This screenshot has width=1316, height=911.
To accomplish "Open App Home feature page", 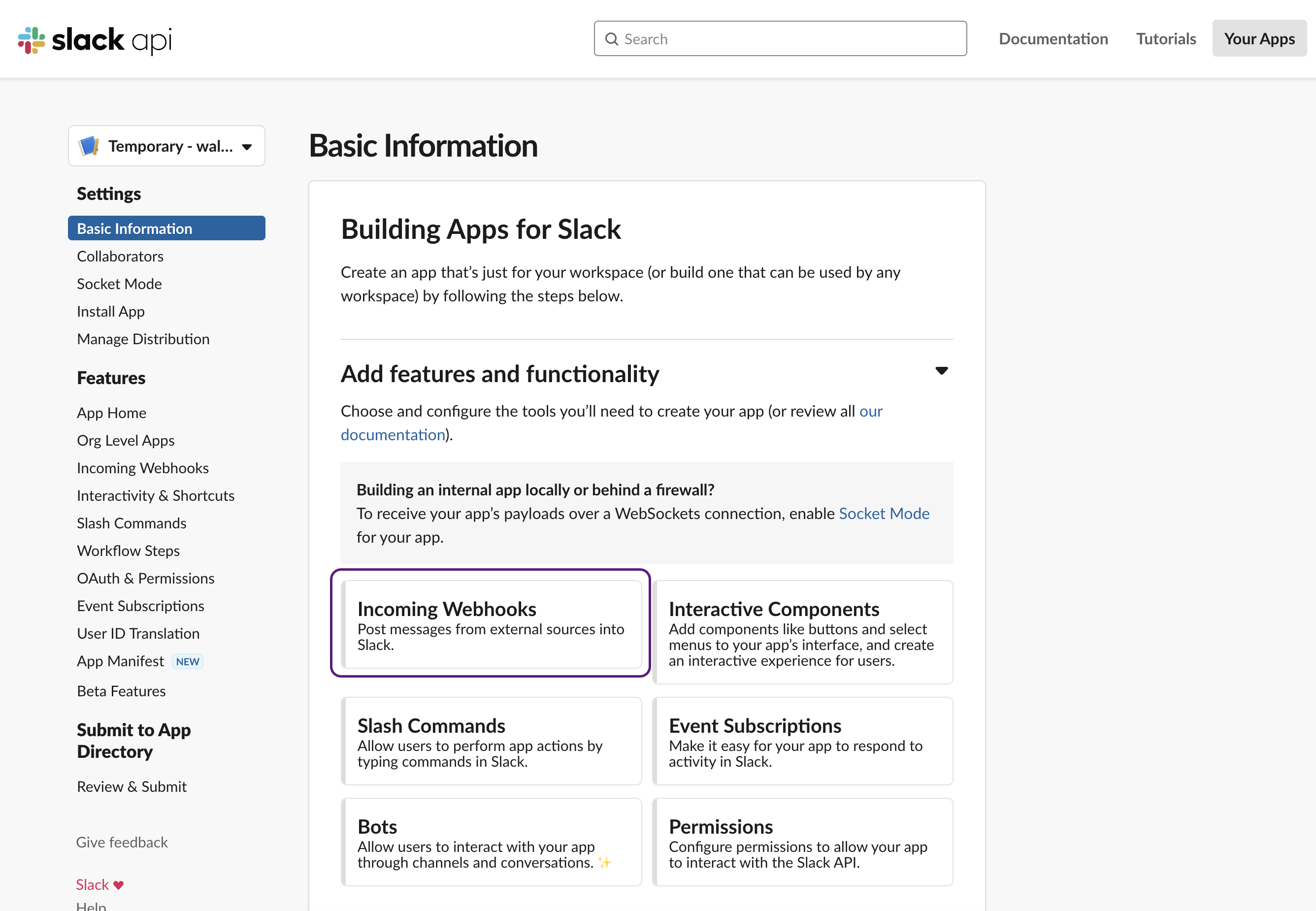I will [x=112, y=413].
